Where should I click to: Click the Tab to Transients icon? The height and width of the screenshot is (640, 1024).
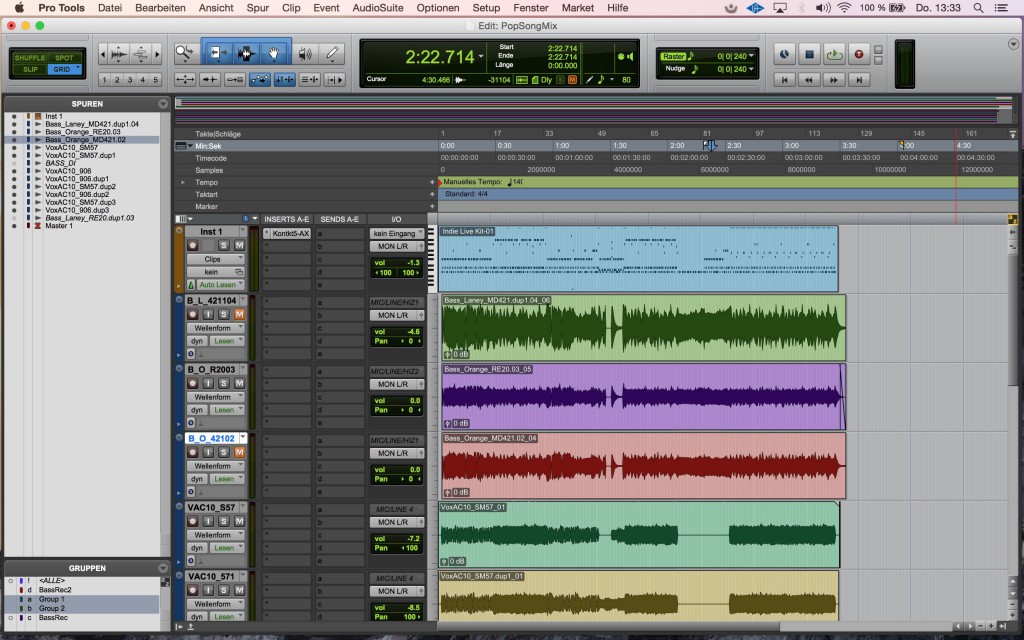click(x=210, y=80)
